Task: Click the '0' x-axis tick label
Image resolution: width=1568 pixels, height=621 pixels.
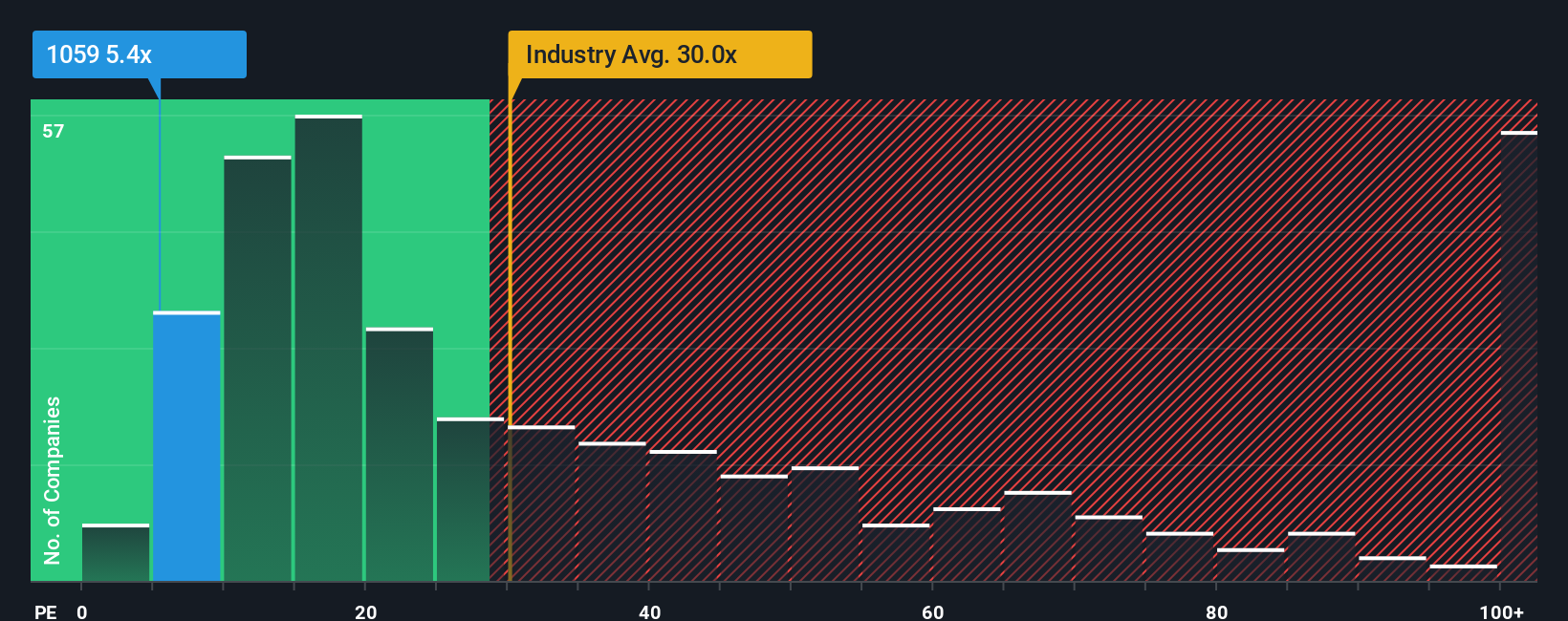Action: (82, 612)
